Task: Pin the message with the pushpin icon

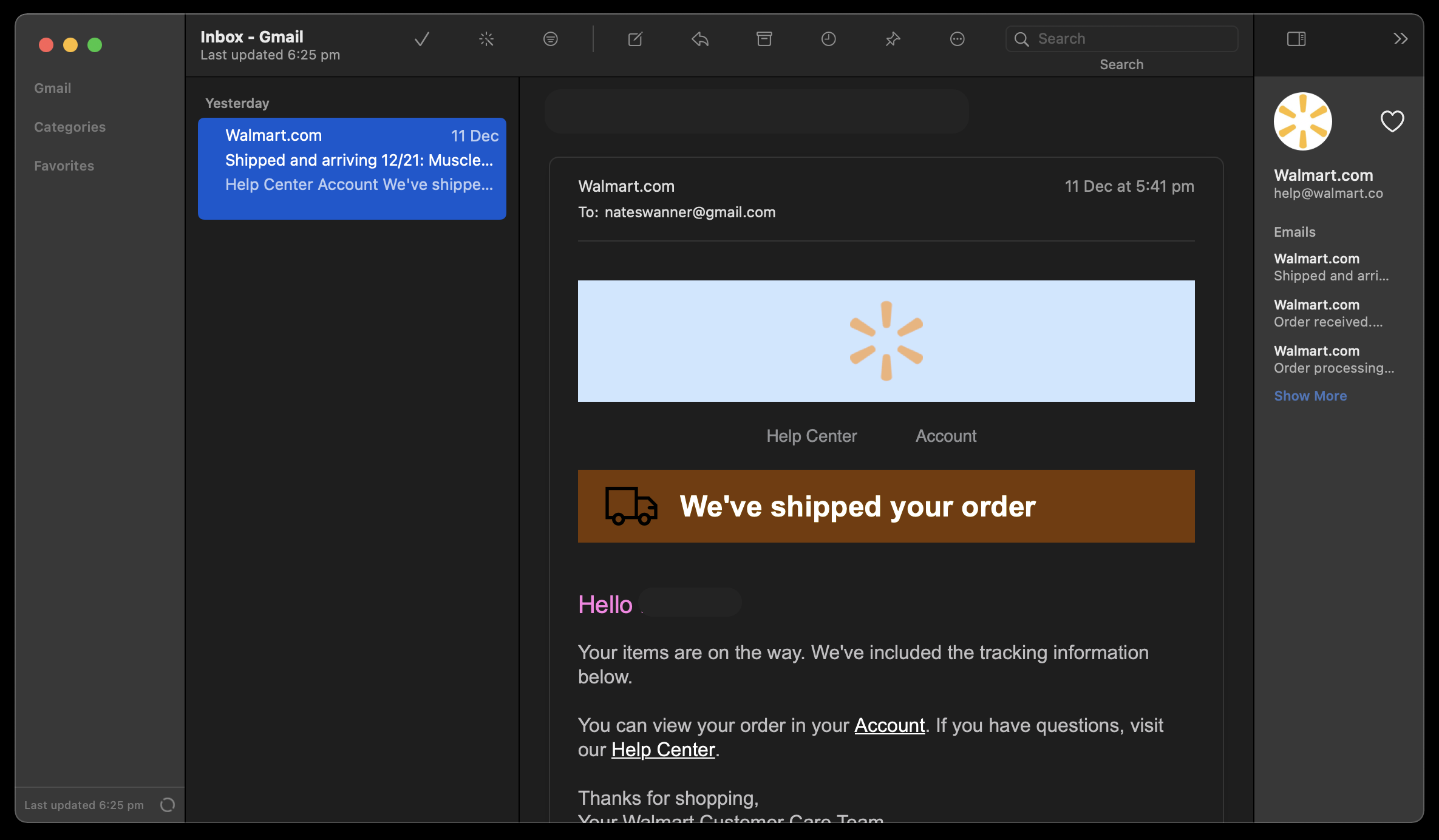Action: (x=893, y=39)
